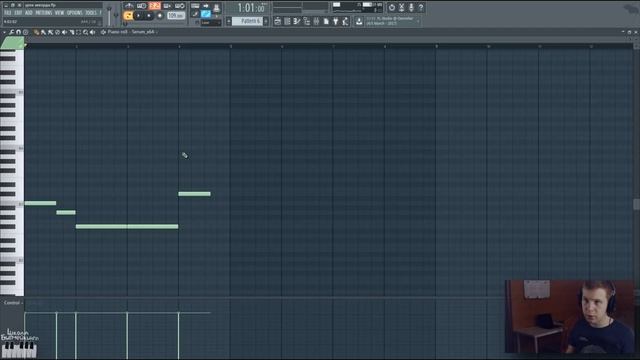Select the highest note in the grid
This screenshot has width=640, height=360.
tap(194, 194)
